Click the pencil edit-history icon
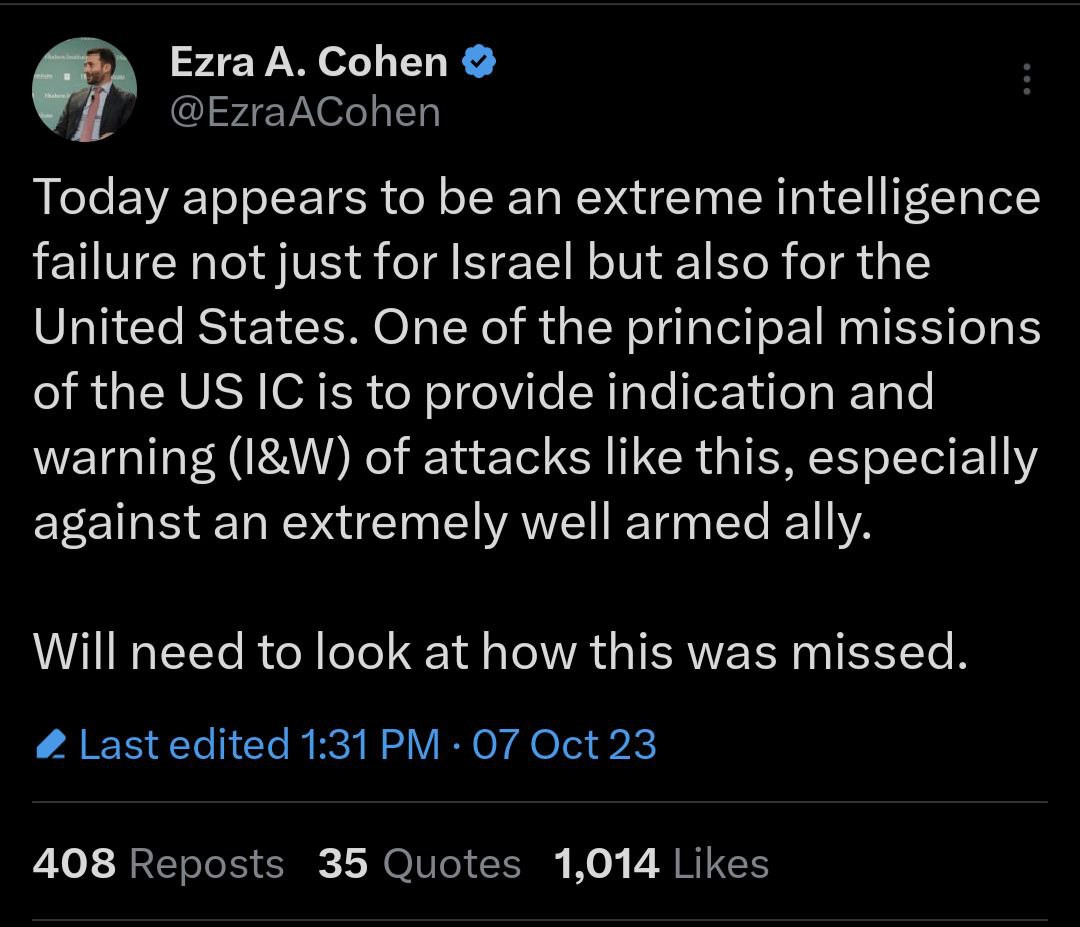The height and width of the screenshot is (927, 1080). (50, 746)
